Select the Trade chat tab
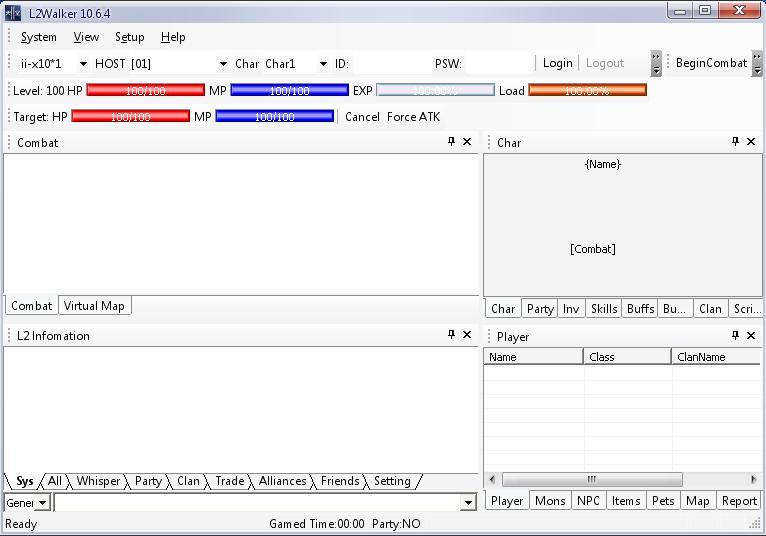766x536 pixels. pyautogui.click(x=230, y=481)
